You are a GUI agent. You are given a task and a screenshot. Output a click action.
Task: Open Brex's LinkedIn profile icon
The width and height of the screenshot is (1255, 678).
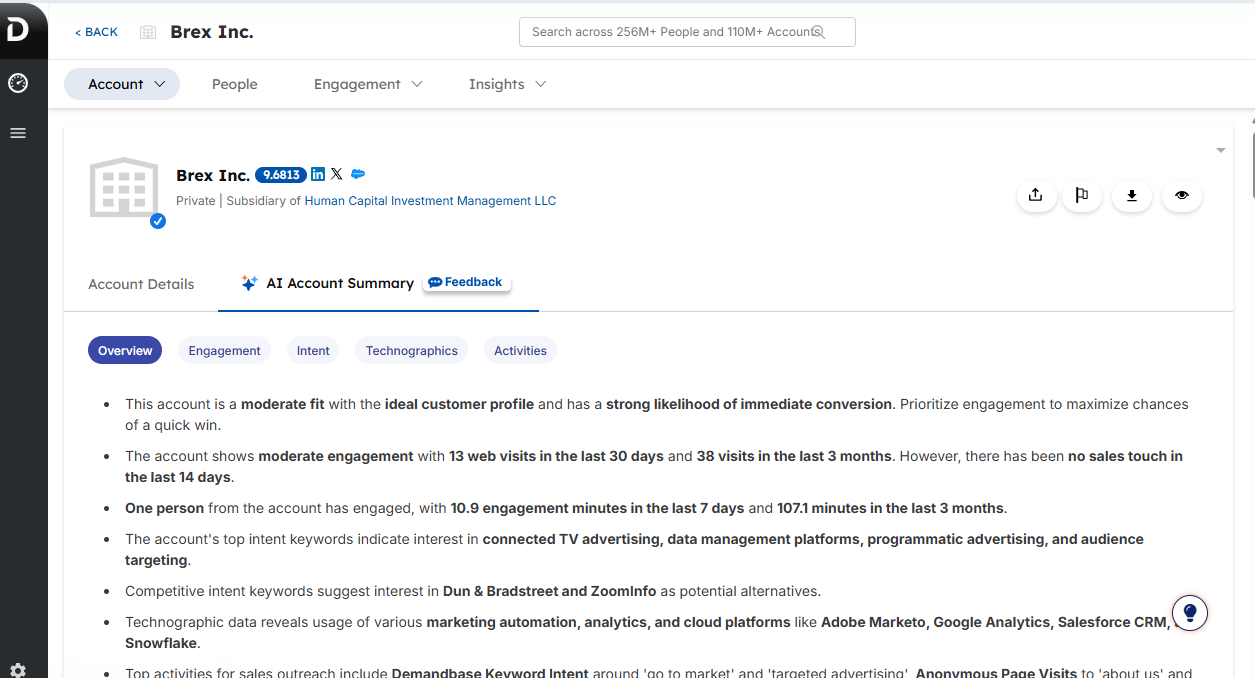317,174
